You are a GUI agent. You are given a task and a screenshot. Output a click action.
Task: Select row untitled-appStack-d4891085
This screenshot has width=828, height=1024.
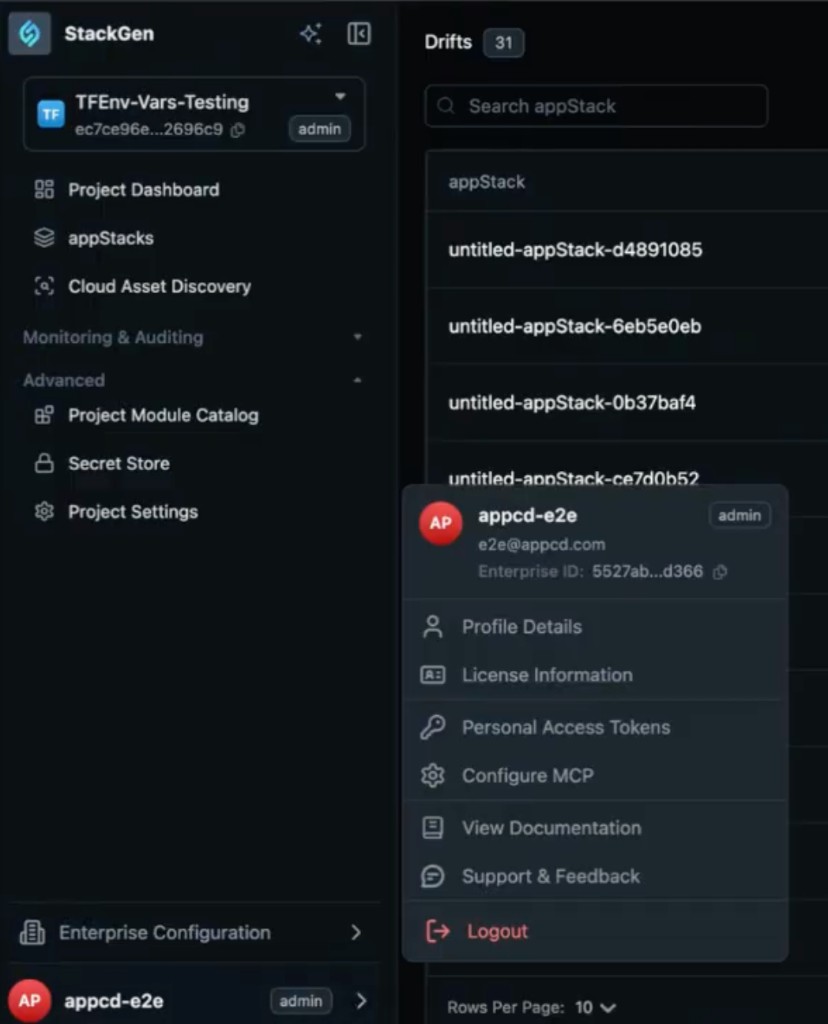627,249
